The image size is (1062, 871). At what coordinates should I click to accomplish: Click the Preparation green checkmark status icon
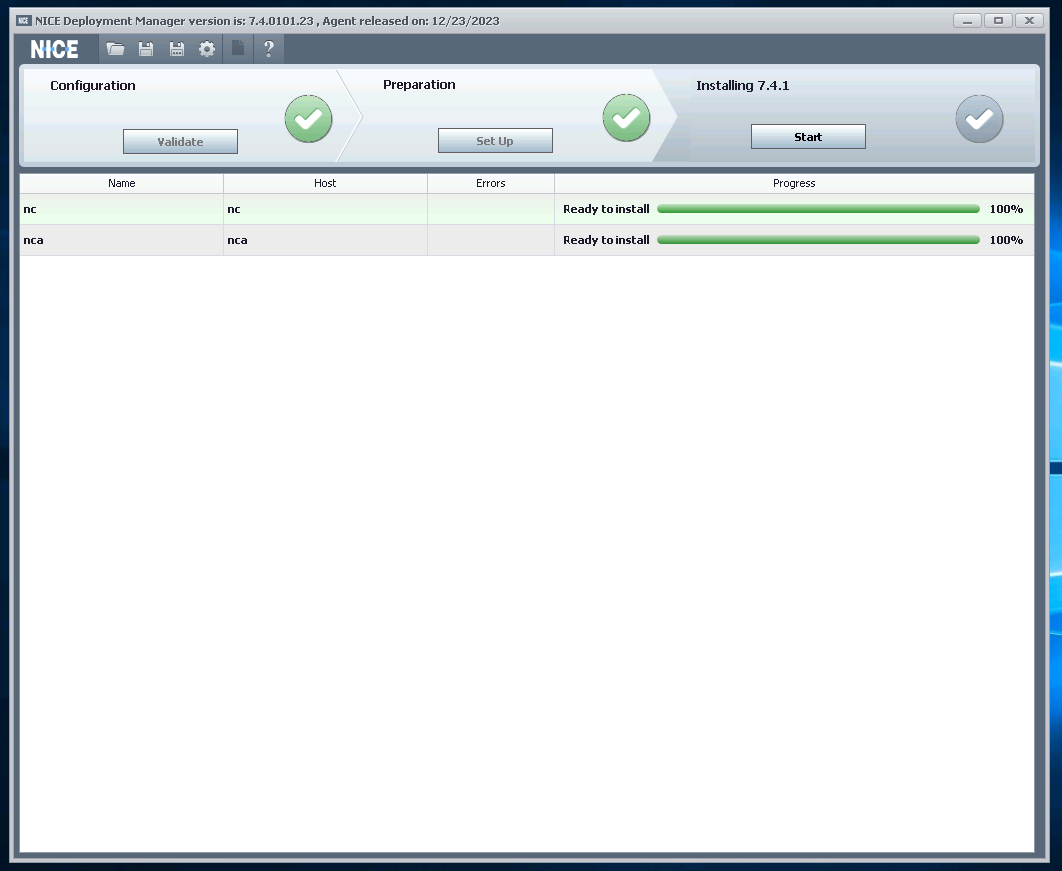[x=626, y=118]
